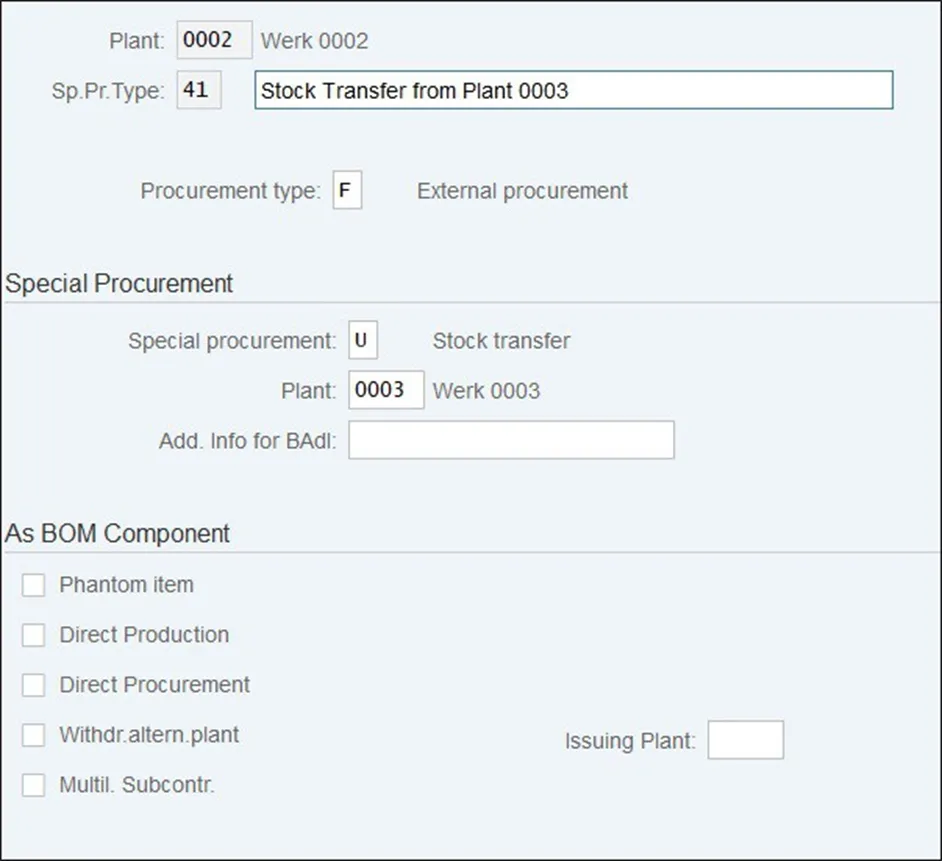
Task: Click the 'Werk 0003' plant description text
Action: pos(486,390)
